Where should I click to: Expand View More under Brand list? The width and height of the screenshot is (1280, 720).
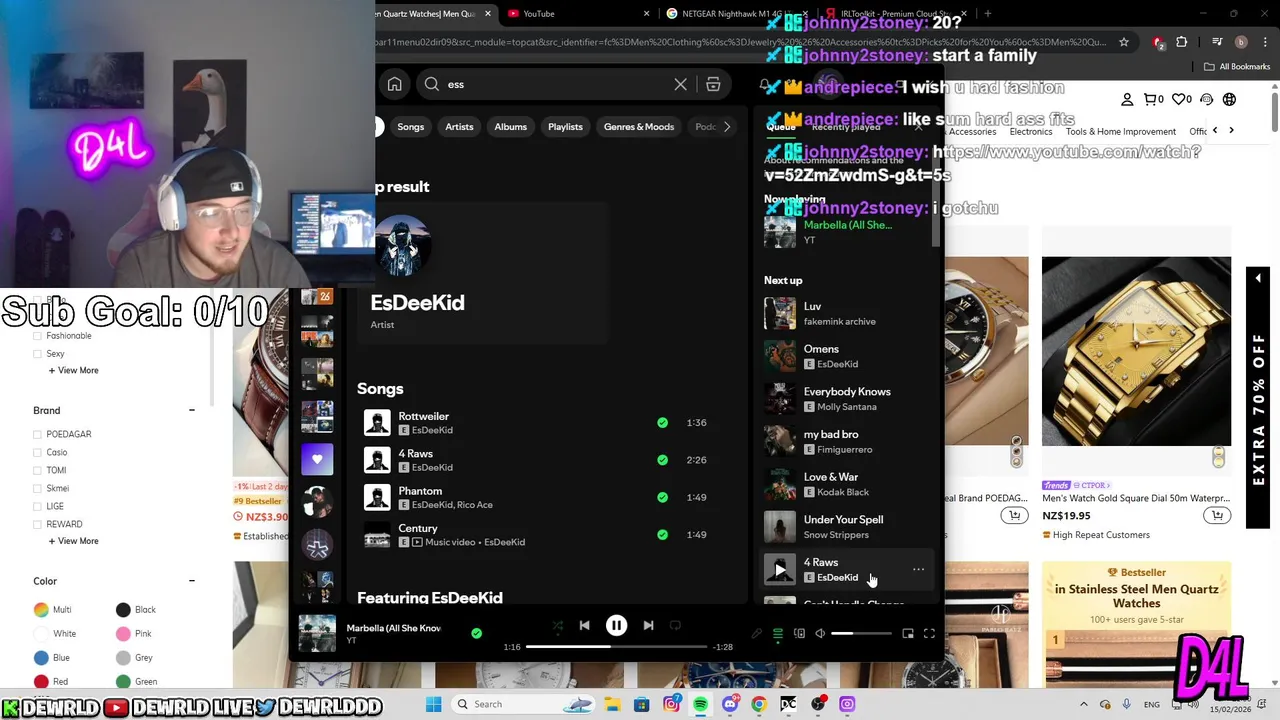coord(74,541)
